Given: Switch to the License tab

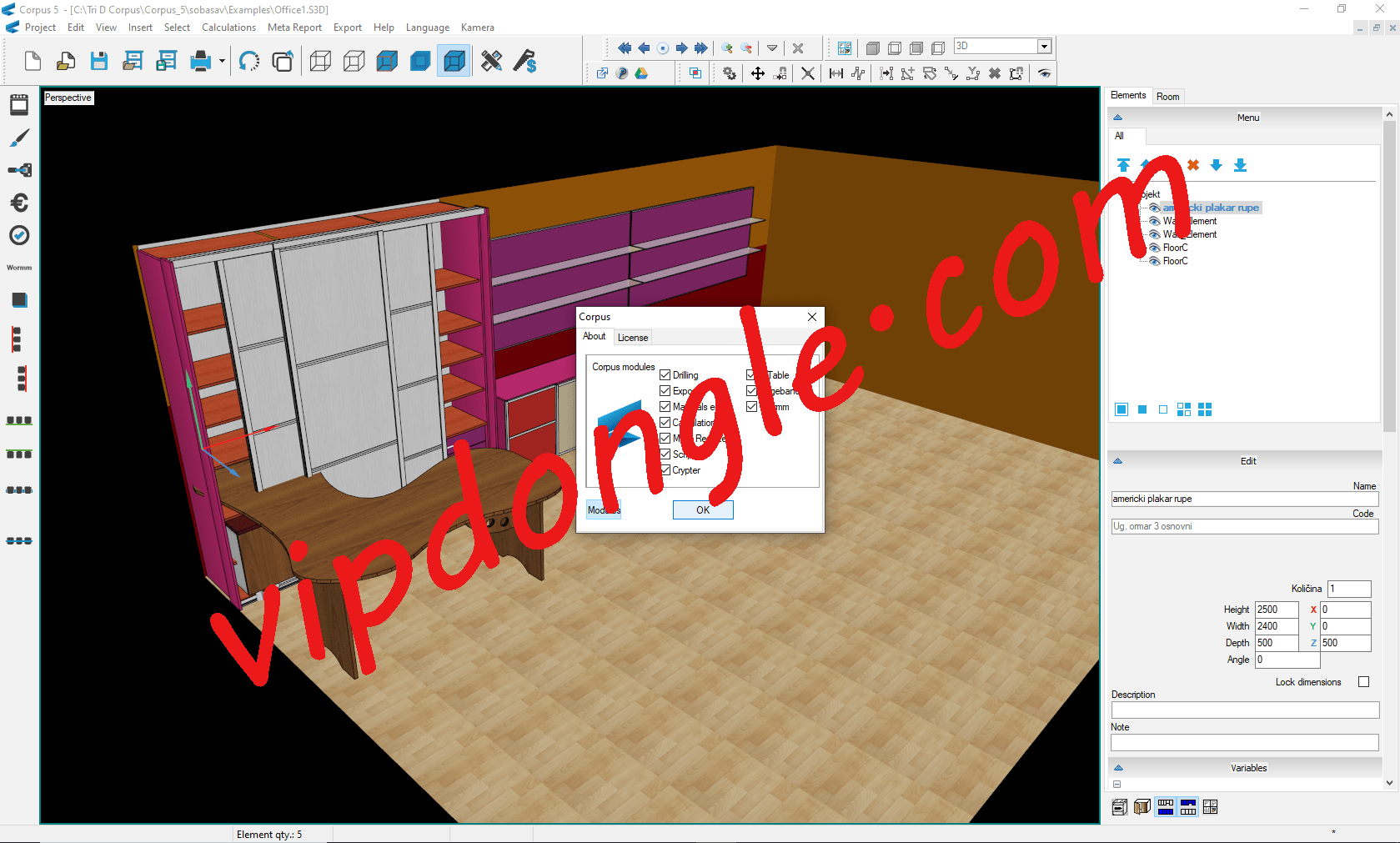Looking at the screenshot, I should 633,337.
